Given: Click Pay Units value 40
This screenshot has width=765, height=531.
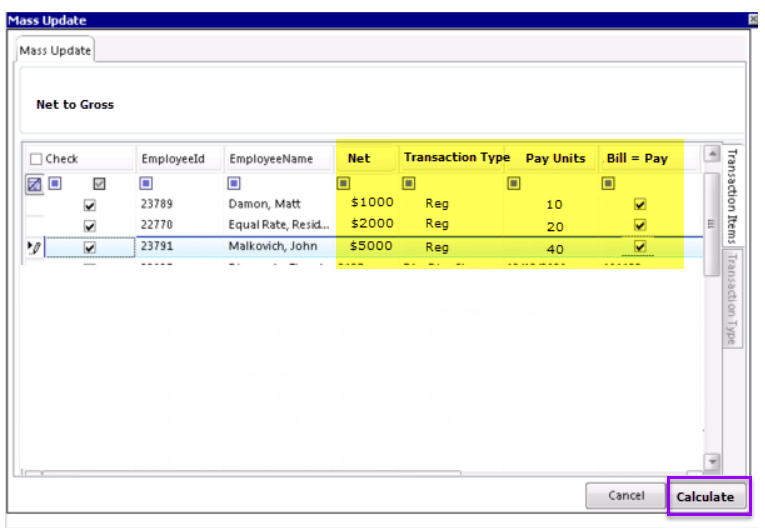Looking at the screenshot, I should (x=555, y=249).
